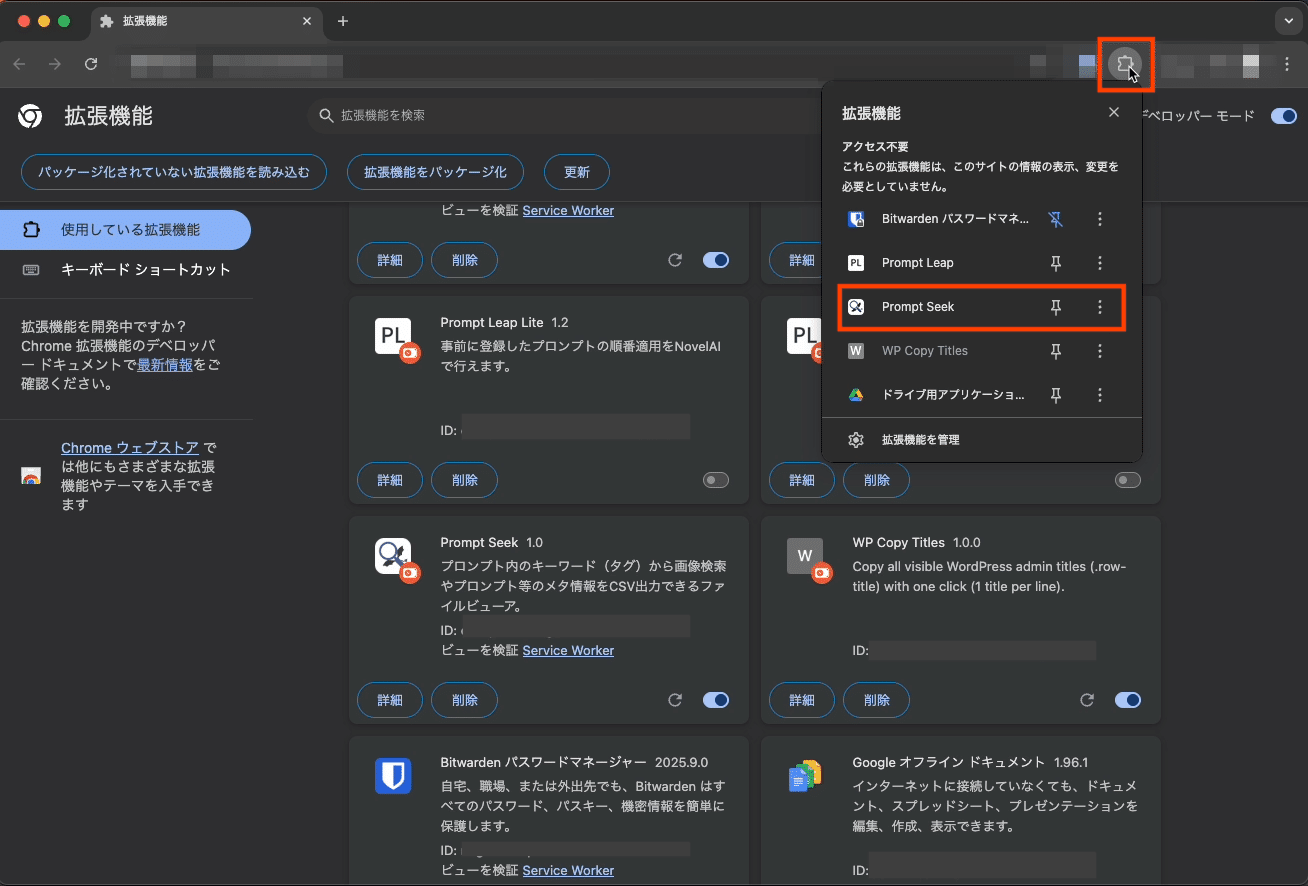The width and height of the screenshot is (1308, 886).
Task: Open 詳細 for Prompt Leap Lite
Action: pyautogui.click(x=390, y=480)
